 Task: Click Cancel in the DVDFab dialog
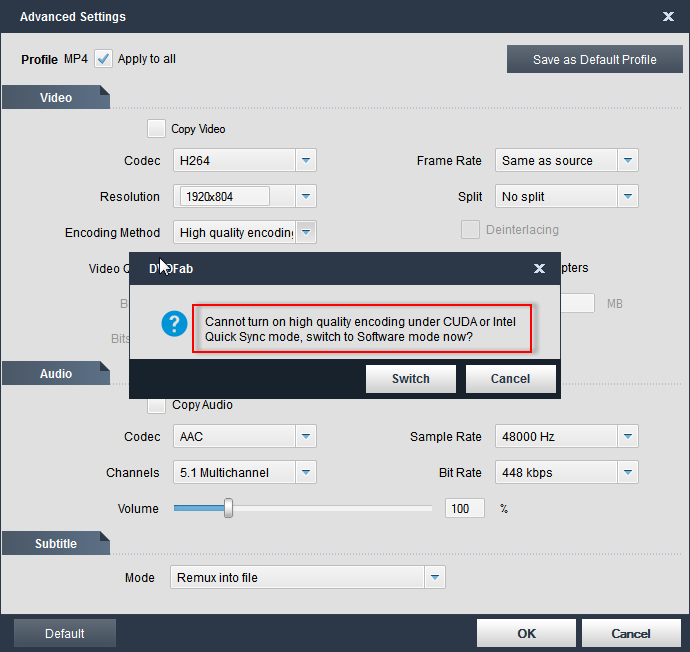[x=510, y=378]
